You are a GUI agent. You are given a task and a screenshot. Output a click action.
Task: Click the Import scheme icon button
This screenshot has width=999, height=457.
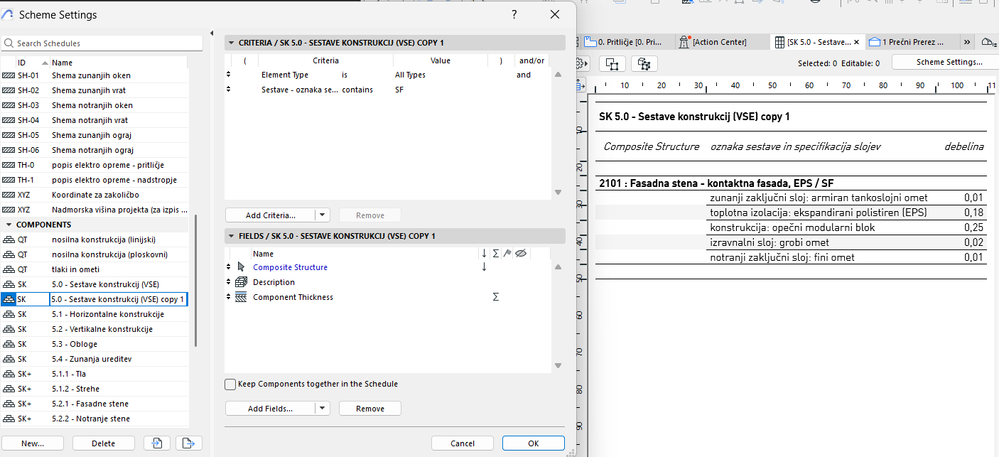pos(157,443)
